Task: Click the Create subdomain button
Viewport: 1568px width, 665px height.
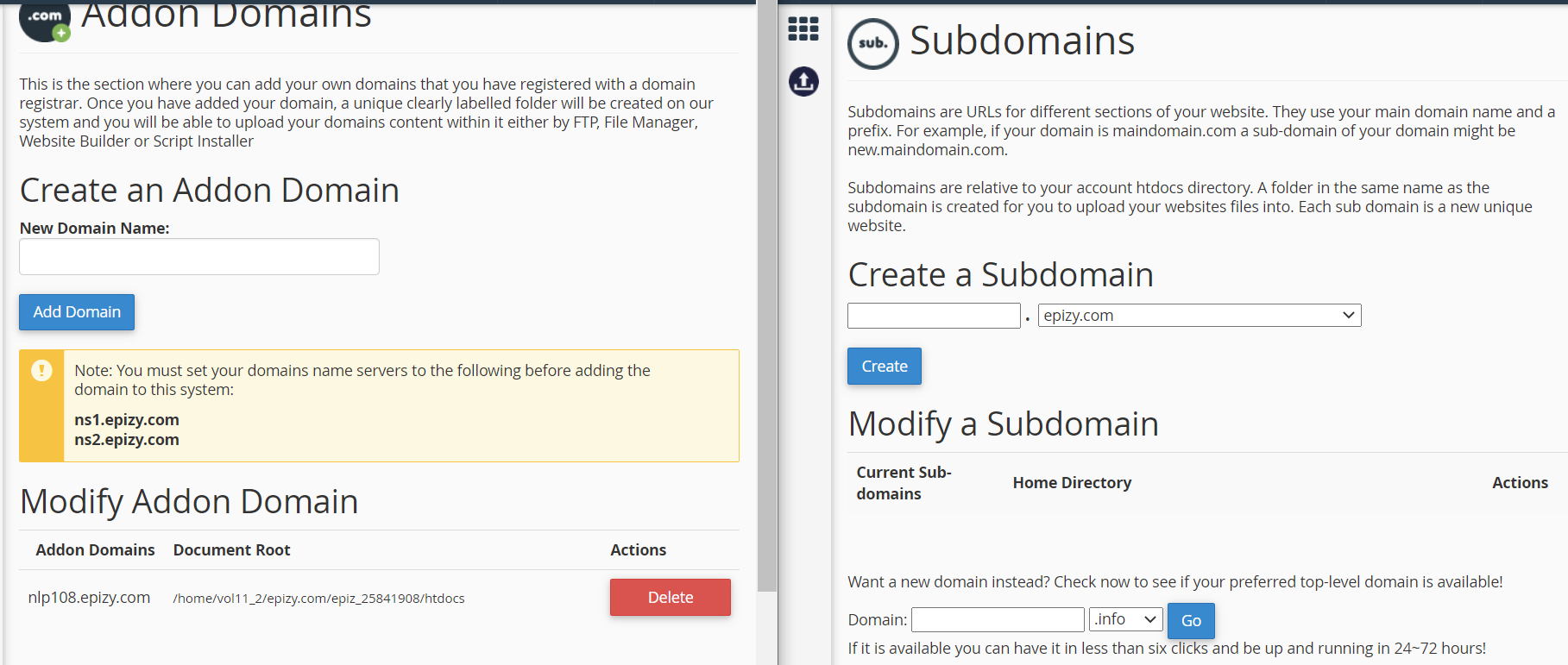Action: 884,367
